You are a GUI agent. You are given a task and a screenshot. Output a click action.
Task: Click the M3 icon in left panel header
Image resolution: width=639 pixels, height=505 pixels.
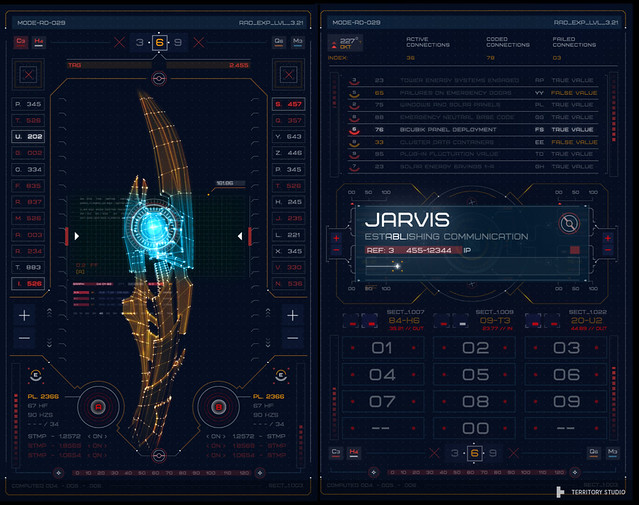pyautogui.click(x=298, y=41)
